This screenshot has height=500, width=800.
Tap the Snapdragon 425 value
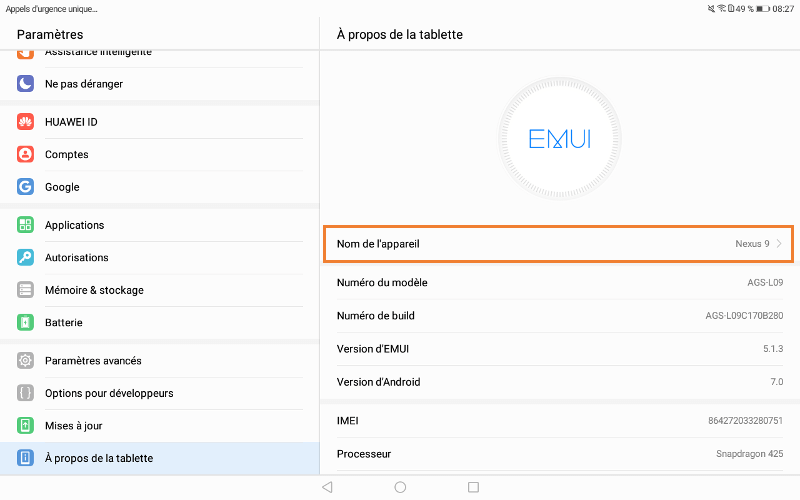tap(749, 454)
